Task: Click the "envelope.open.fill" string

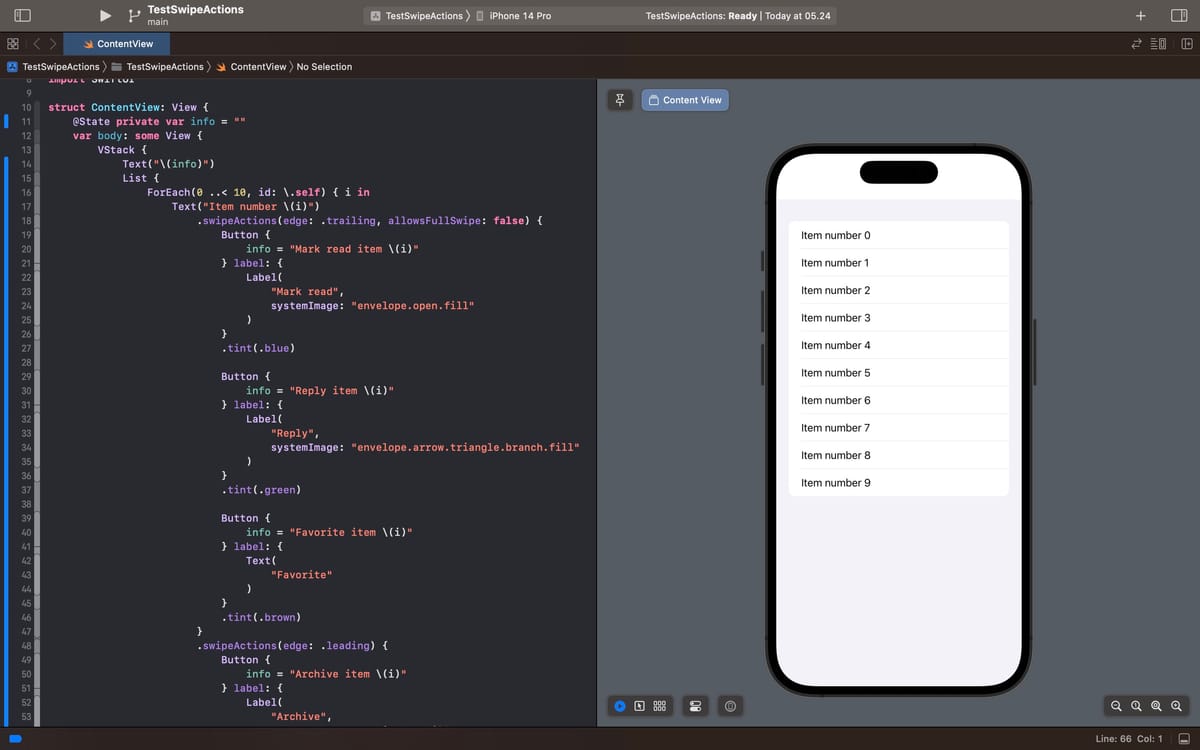Action: (413, 305)
